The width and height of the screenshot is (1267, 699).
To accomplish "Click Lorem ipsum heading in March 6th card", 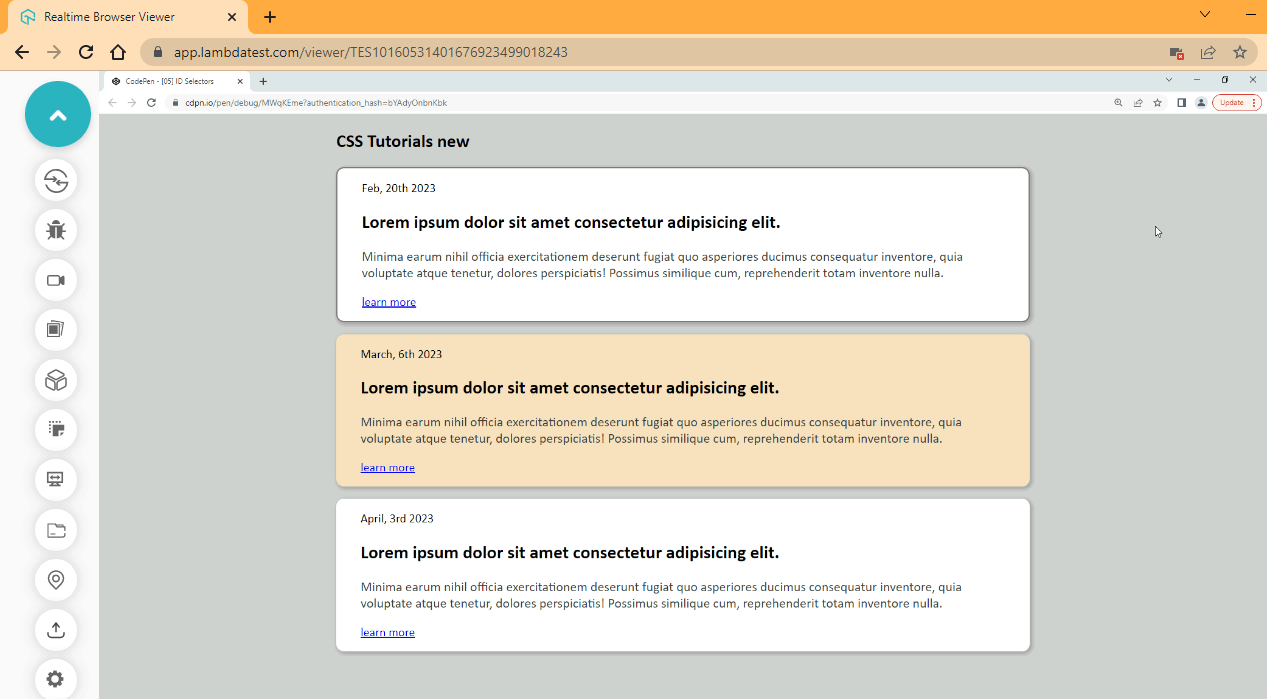I will (570, 388).
